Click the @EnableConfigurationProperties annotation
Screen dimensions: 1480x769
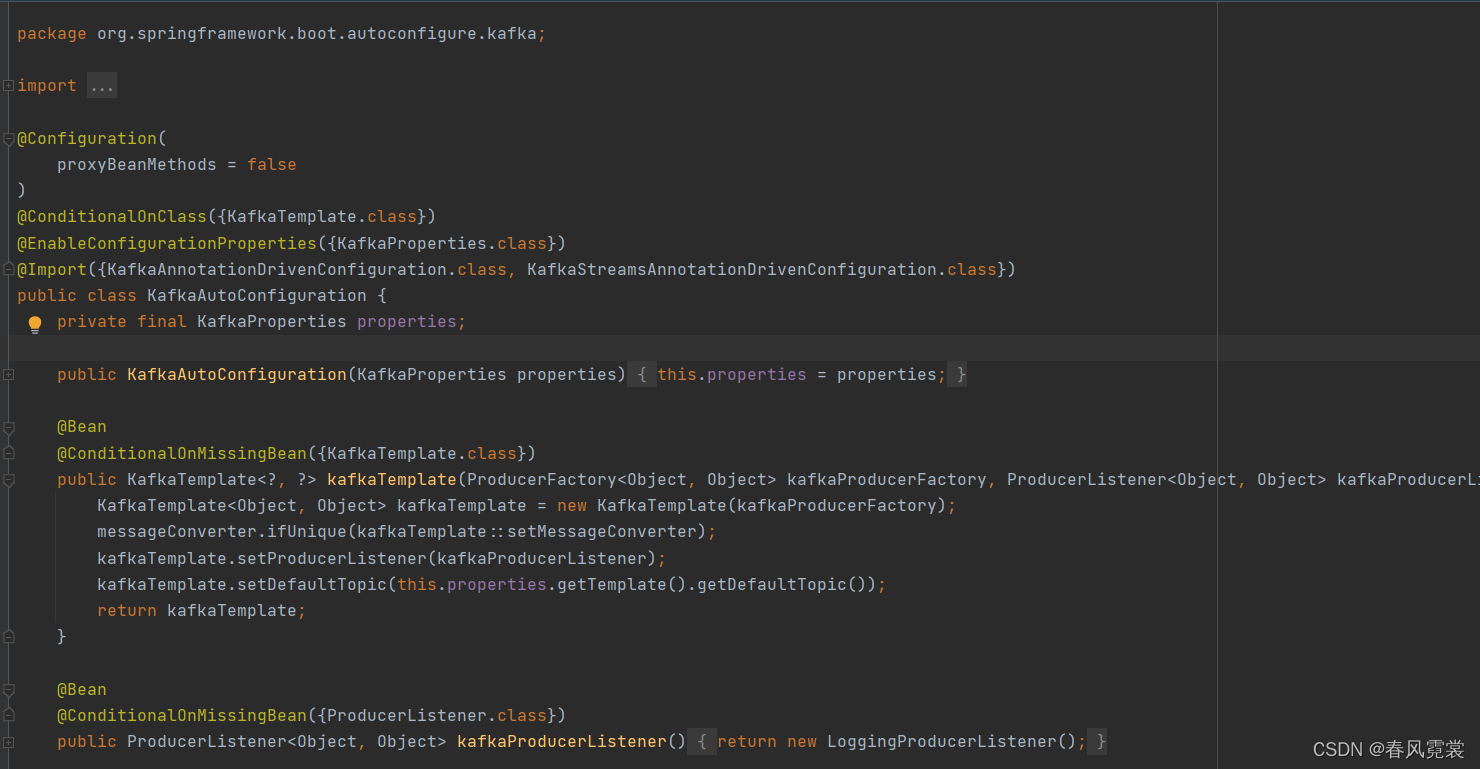tap(167, 243)
